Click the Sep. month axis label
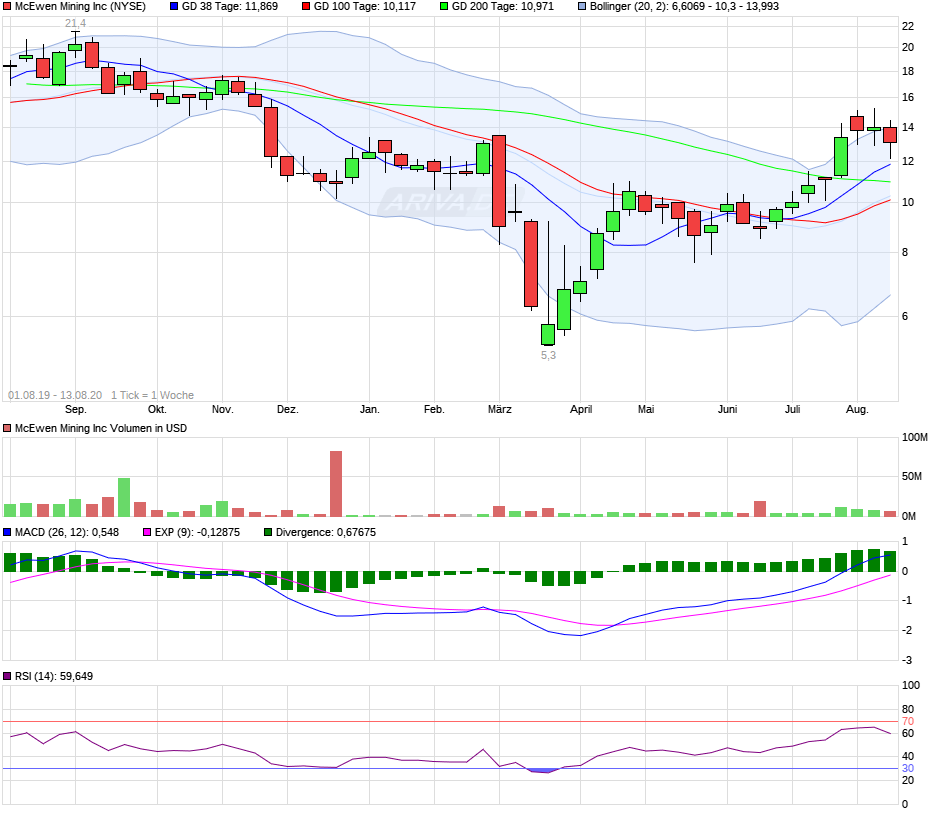 pyautogui.click(x=76, y=409)
